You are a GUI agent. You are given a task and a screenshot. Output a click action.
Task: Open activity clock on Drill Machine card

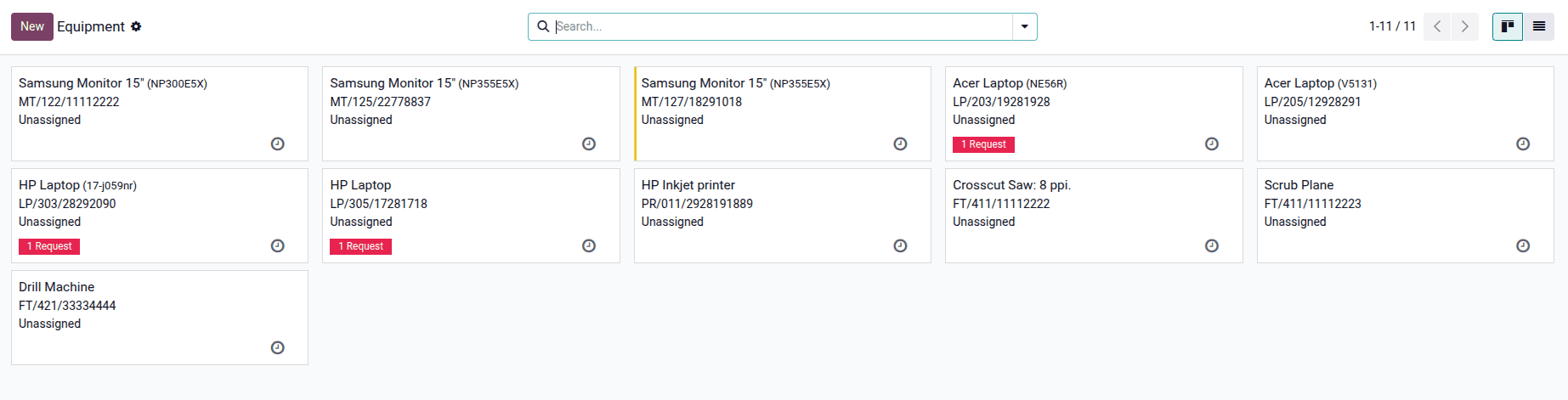click(x=277, y=348)
